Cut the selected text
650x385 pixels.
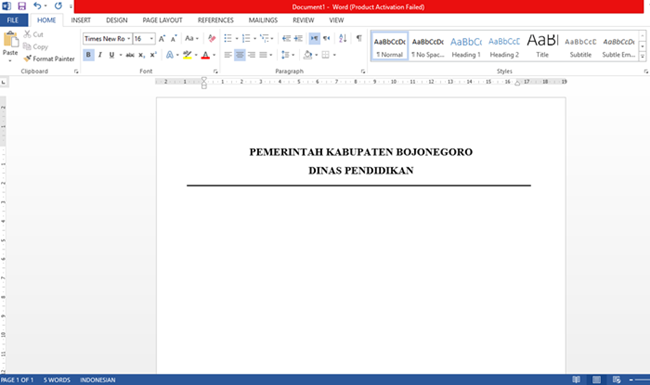(x=34, y=34)
